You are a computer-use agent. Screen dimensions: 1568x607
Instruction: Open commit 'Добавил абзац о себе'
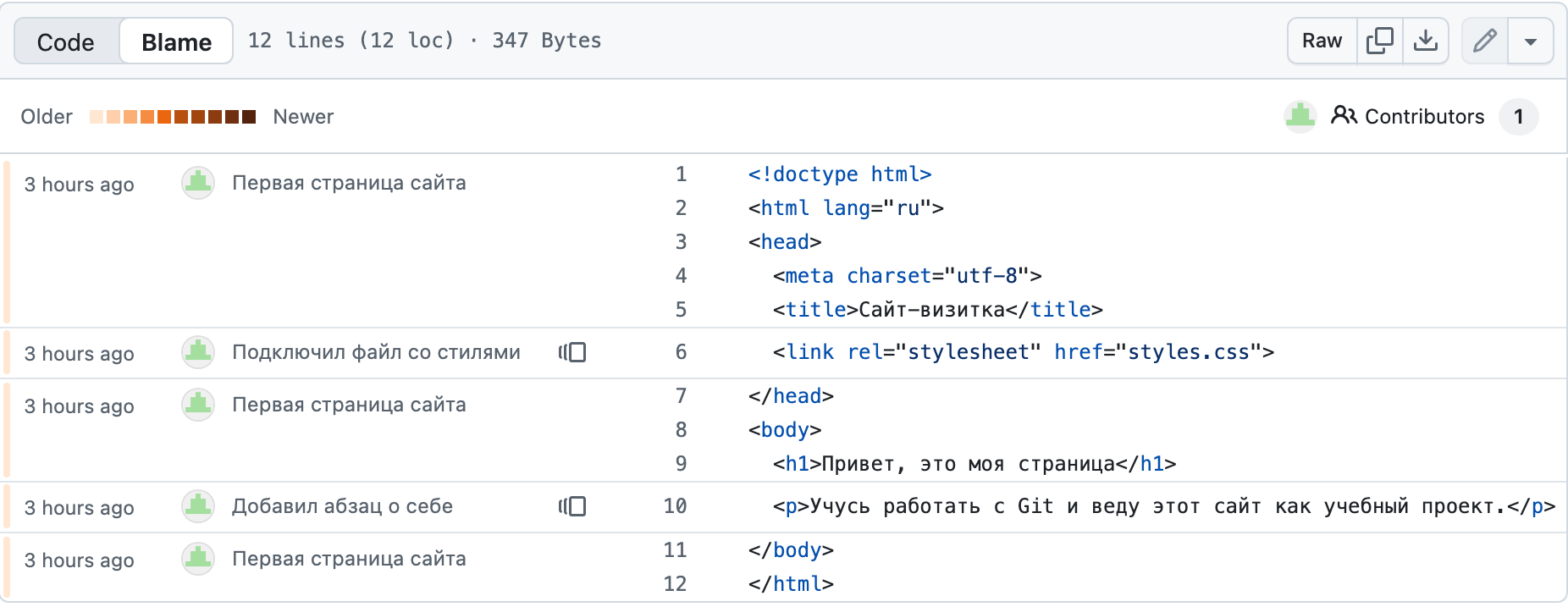[x=343, y=506]
